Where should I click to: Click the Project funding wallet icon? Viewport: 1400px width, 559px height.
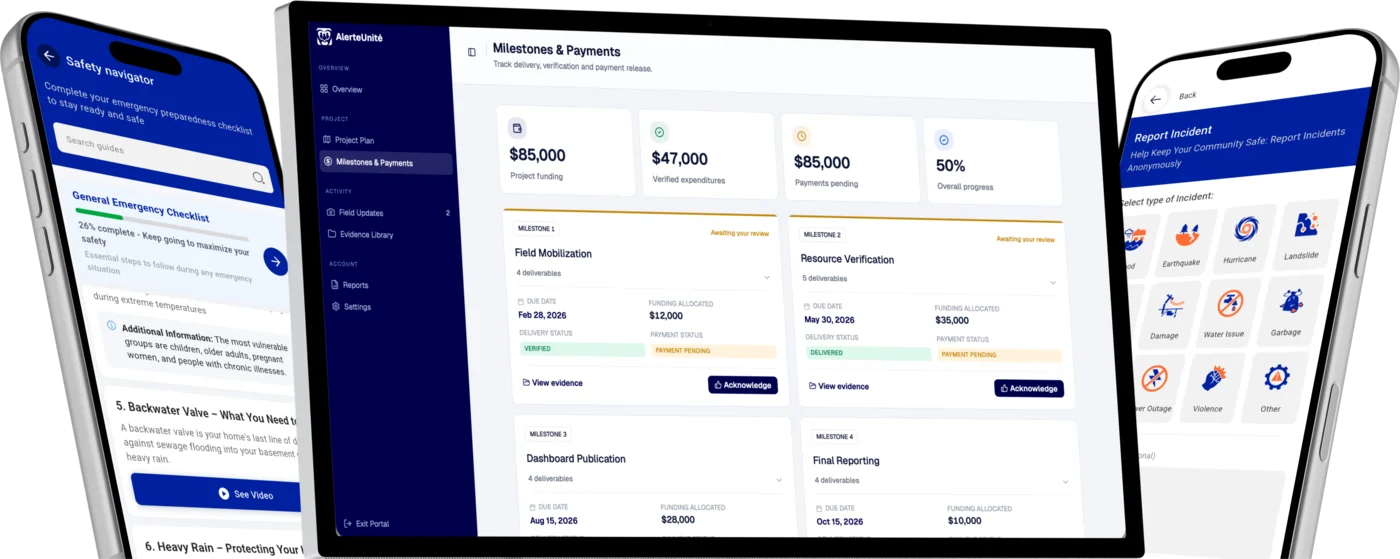(x=517, y=129)
